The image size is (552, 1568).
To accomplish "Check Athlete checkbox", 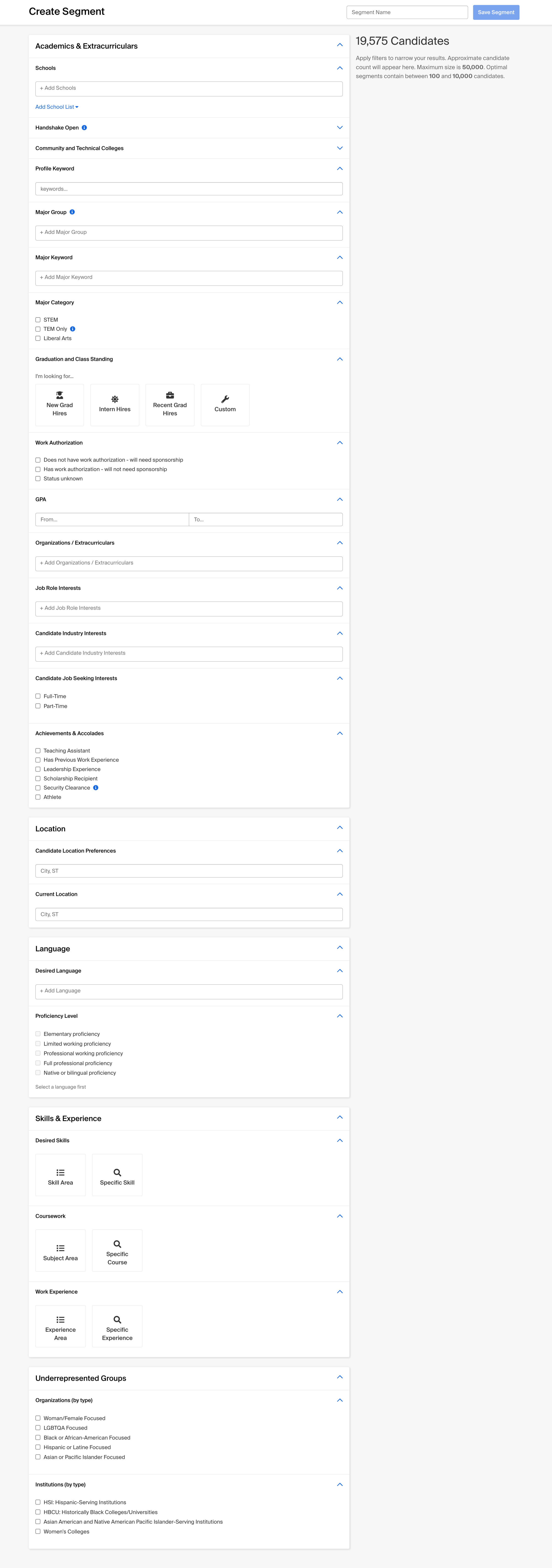I will point(38,797).
